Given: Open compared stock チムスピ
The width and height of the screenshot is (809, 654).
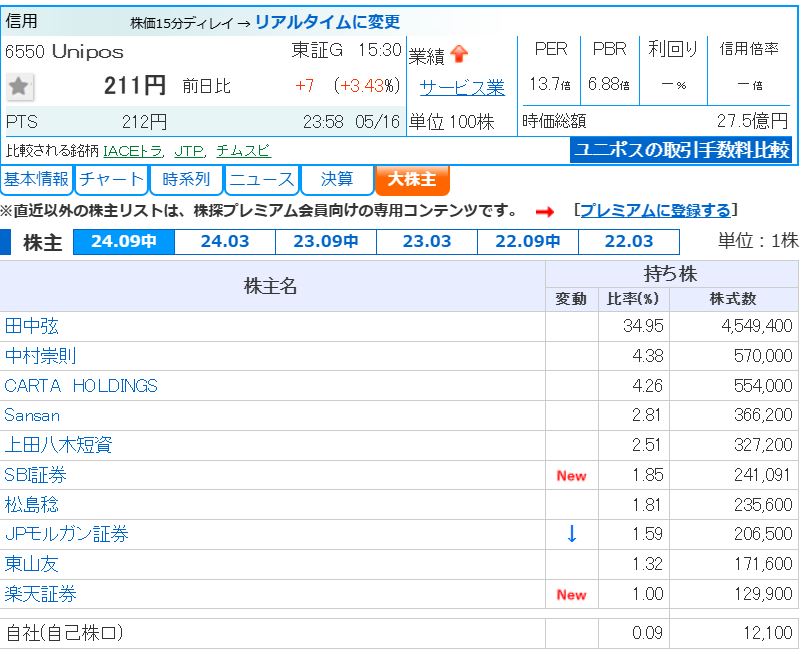Looking at the screenshot, I should (244, 151).
